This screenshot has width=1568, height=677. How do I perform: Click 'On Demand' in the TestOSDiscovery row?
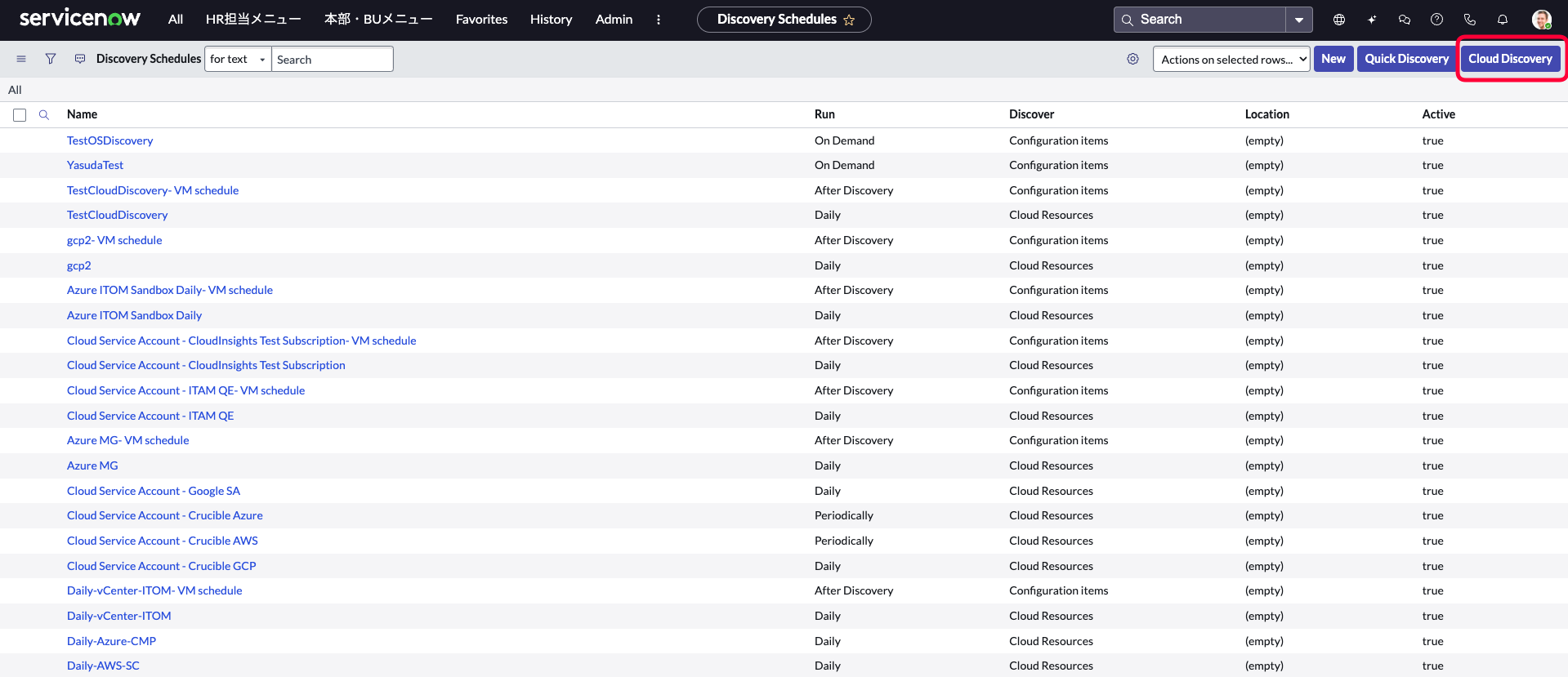[x=844, y=140]
